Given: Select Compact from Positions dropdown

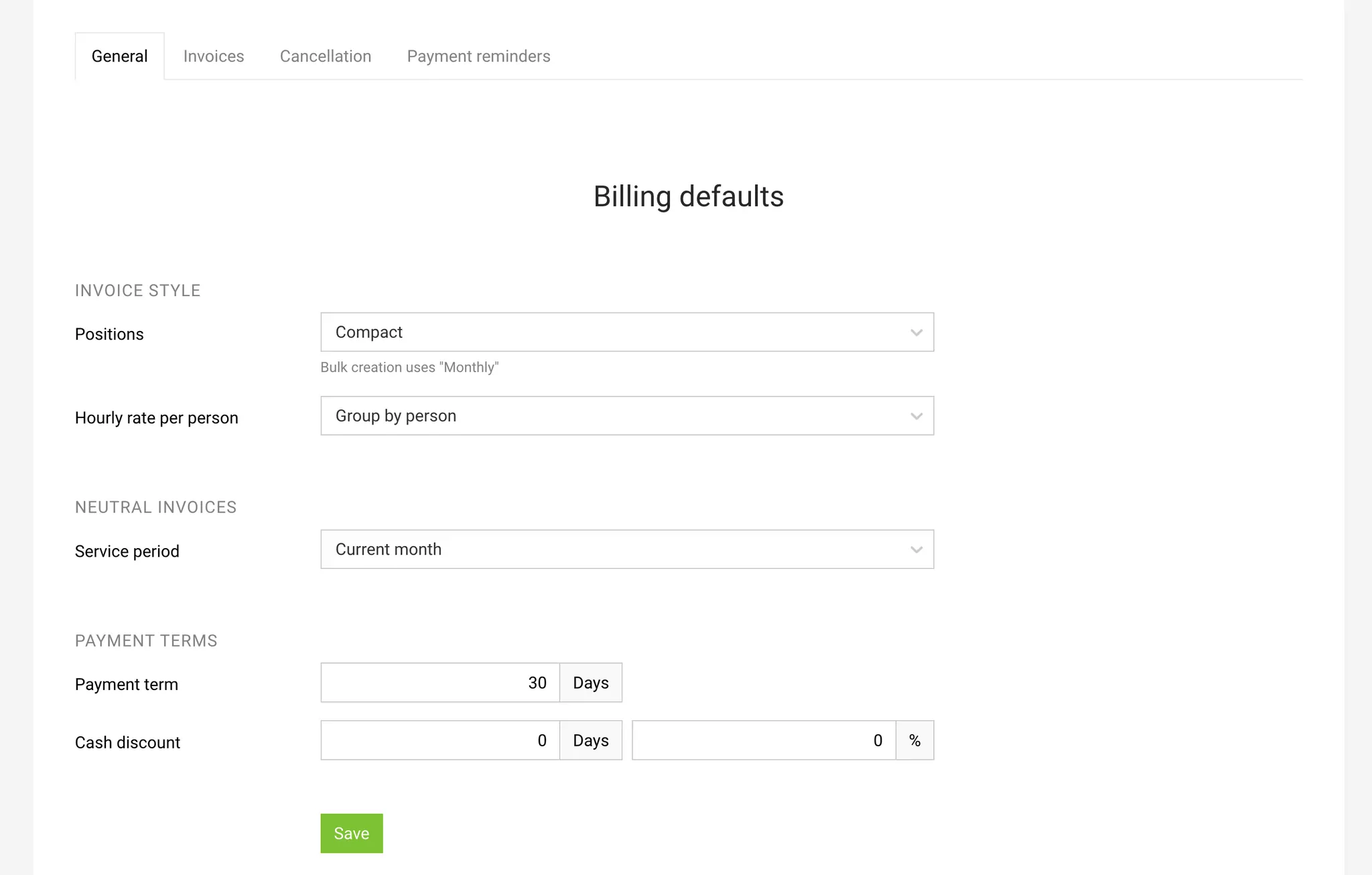Looking at the screenshot, I should (x=627, y=332).
